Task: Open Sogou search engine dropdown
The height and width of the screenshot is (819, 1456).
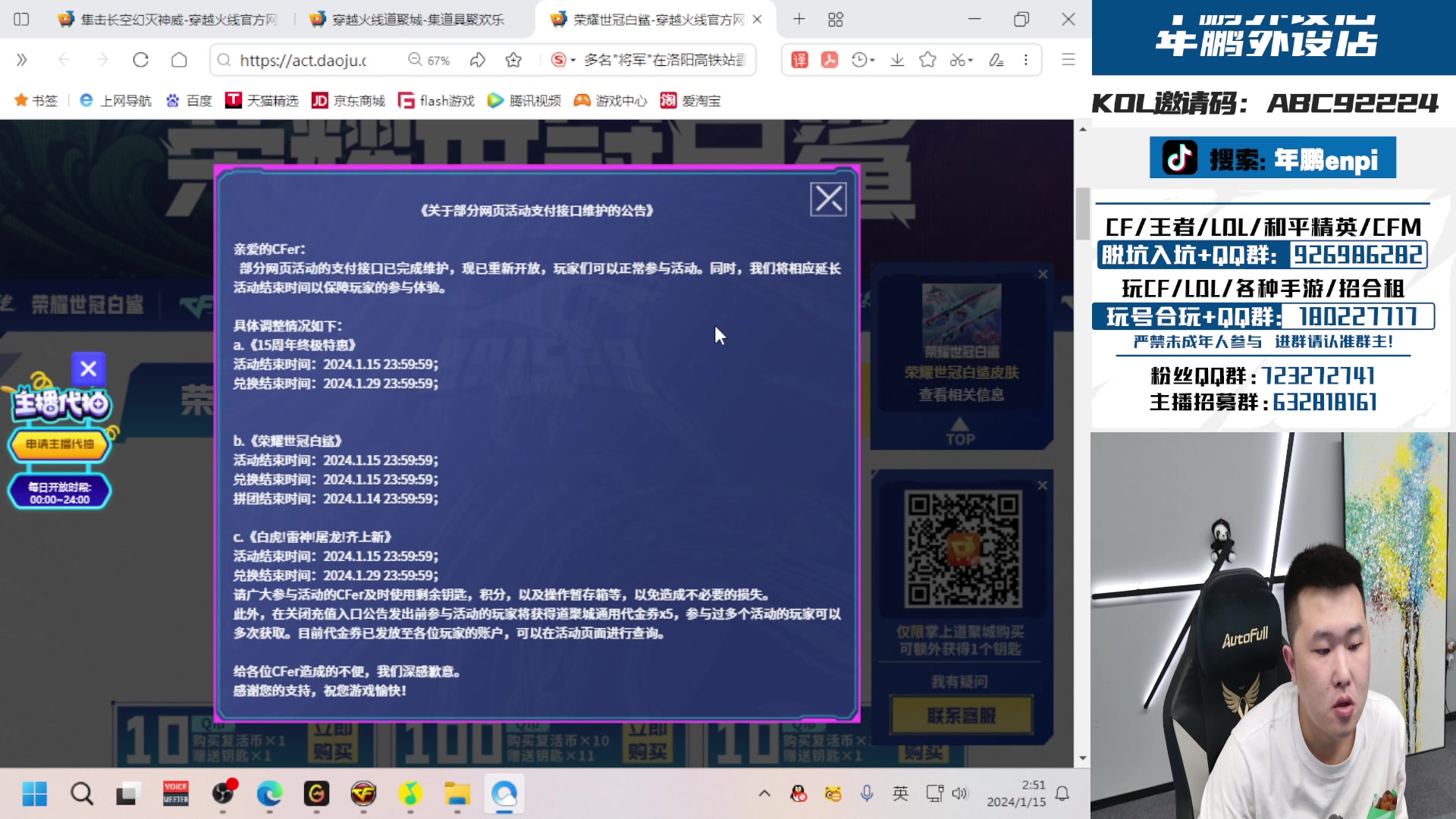Action: point(563,60)
